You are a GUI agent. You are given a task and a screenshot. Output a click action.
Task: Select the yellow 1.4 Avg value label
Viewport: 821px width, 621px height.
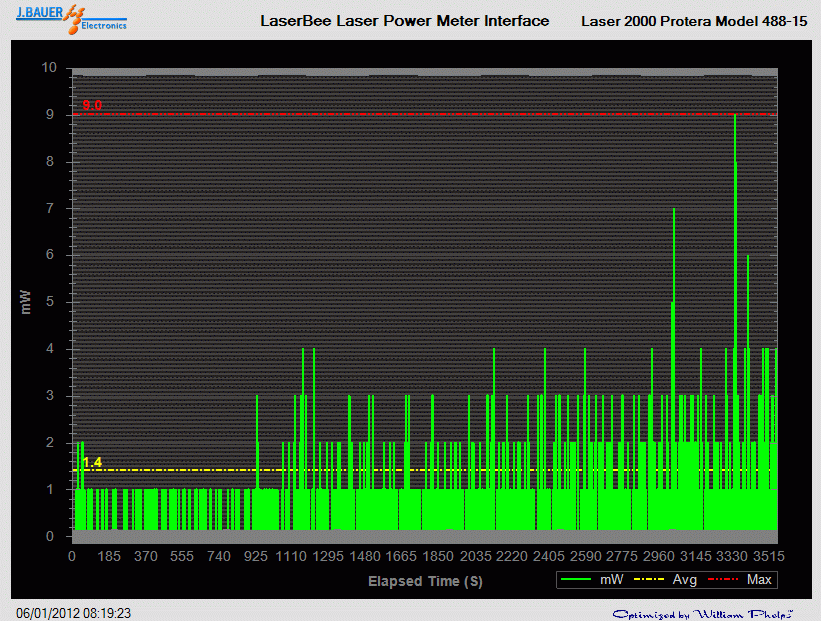(92, 461)
